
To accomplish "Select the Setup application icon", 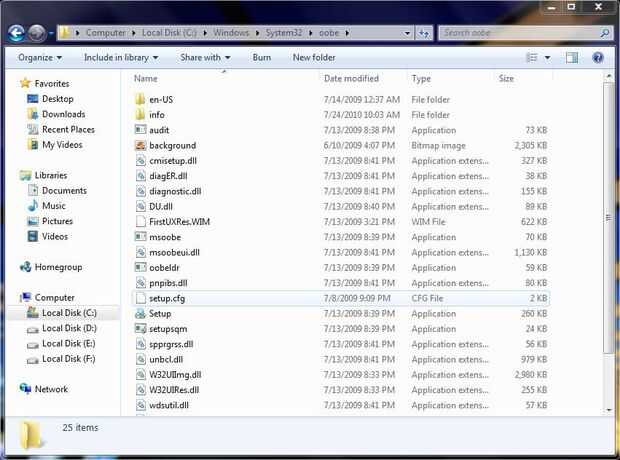I will click(140, 314).
